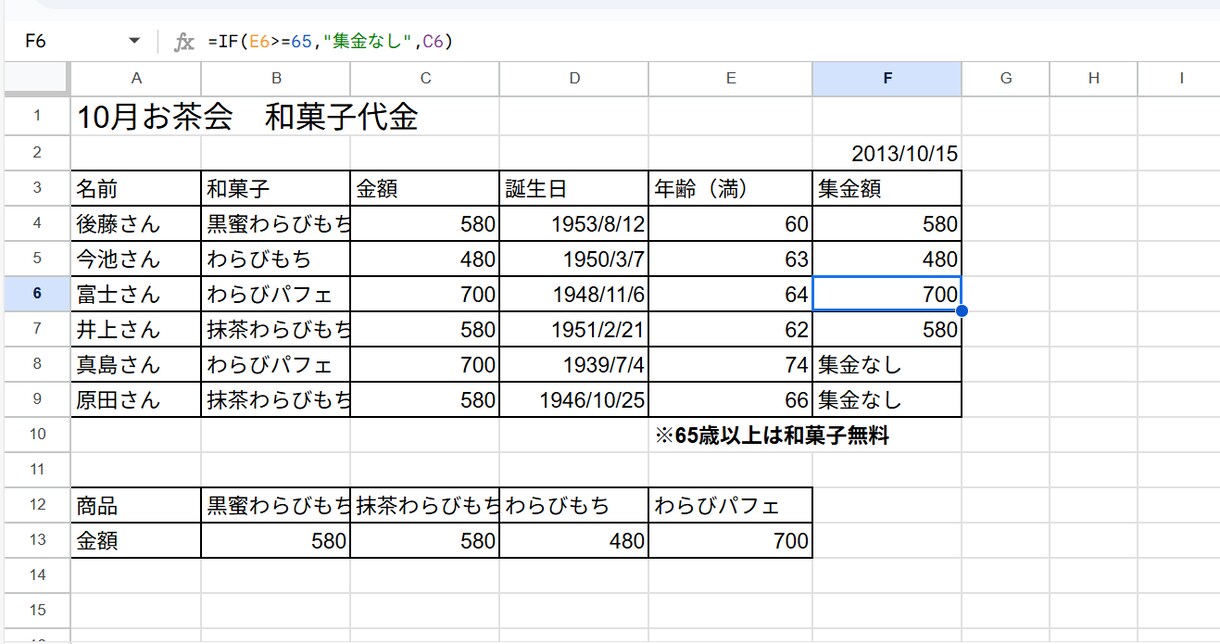Select date cell 2013/10/15
The image size is (1220, 644).
pyautogui.click(x=887, y=154)
